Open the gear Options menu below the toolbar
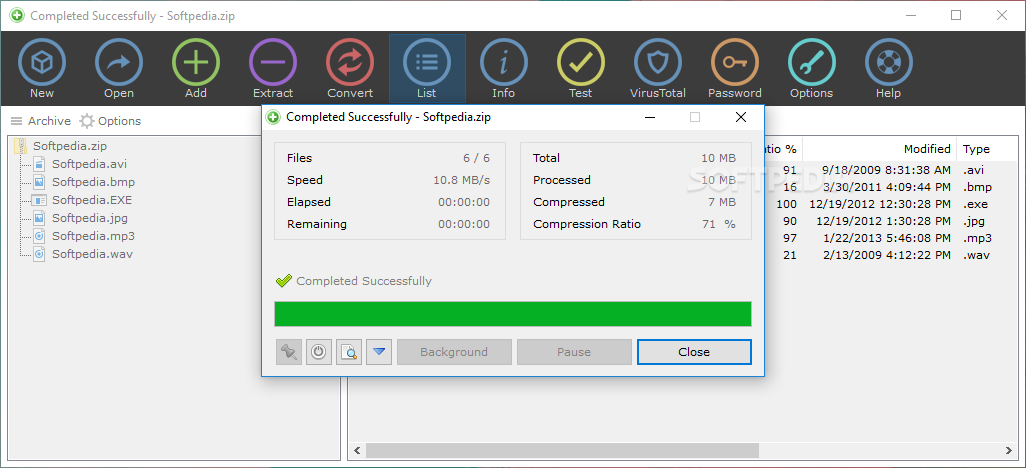 coord(110,121)
